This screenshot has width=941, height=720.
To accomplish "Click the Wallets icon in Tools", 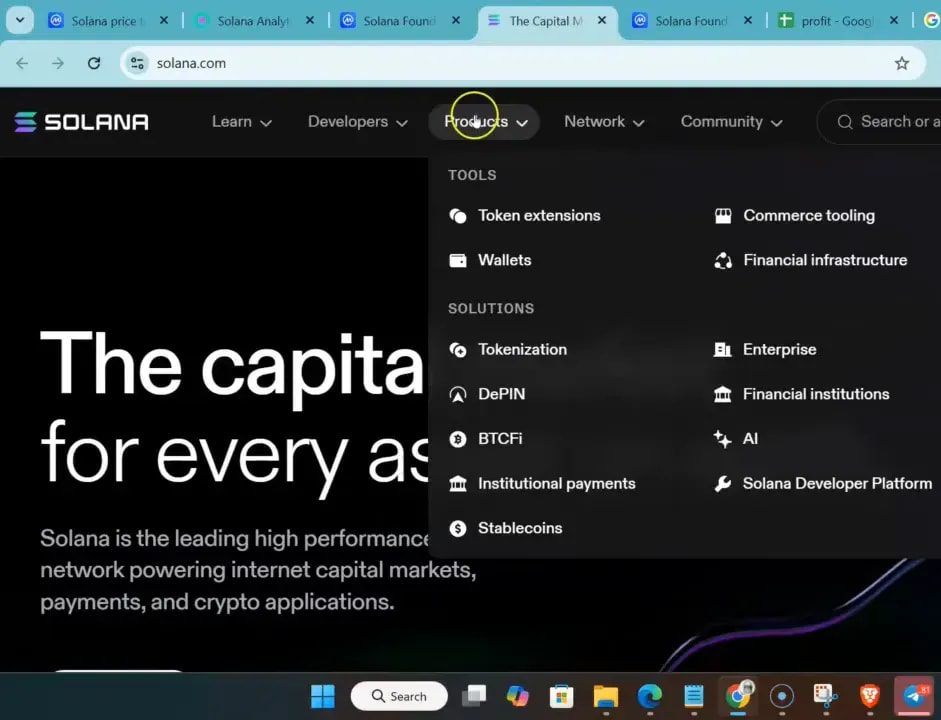I will [x=458, y=260].
